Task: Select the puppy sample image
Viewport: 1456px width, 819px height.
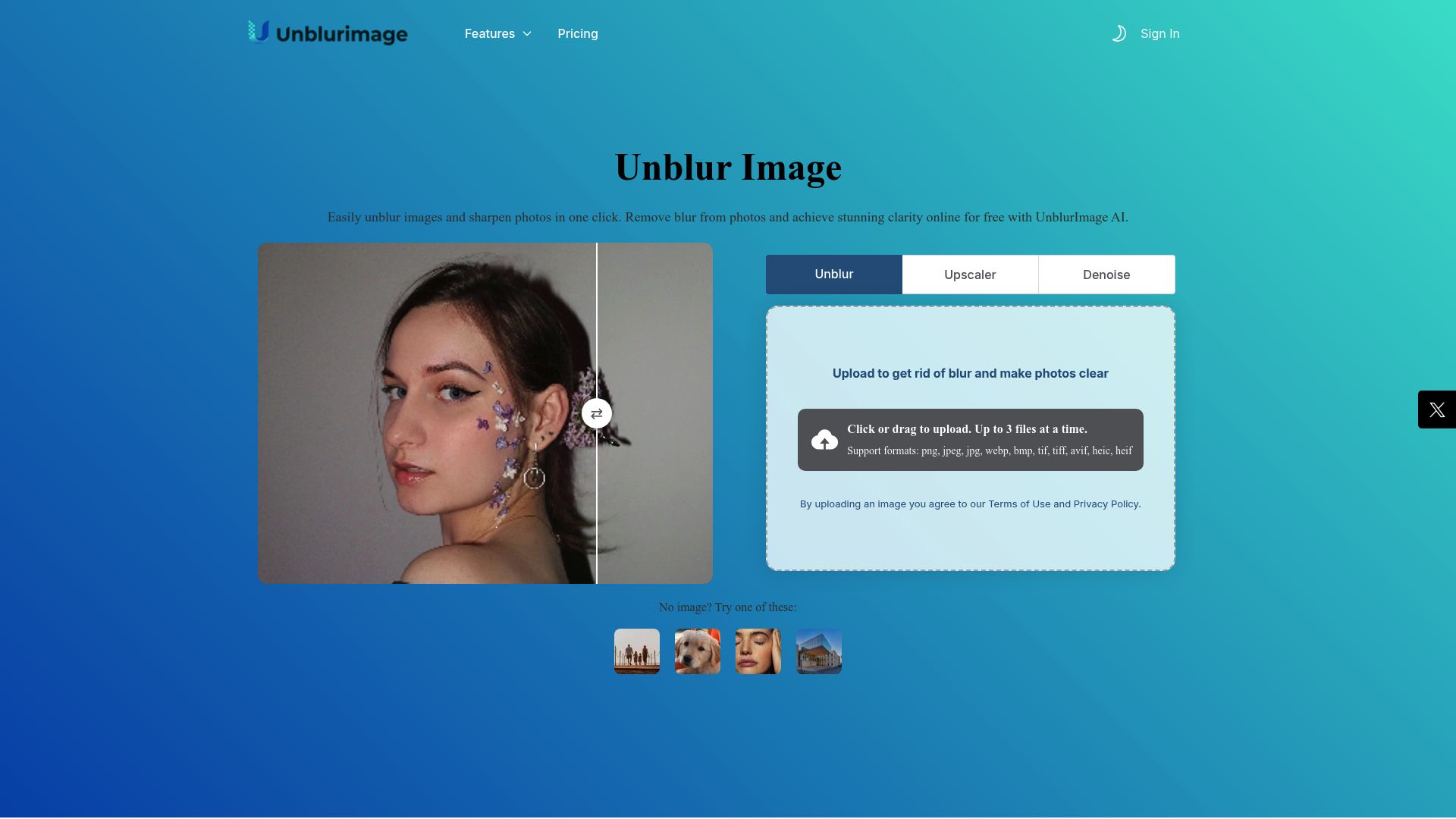Action: click(x=697, y=651)
